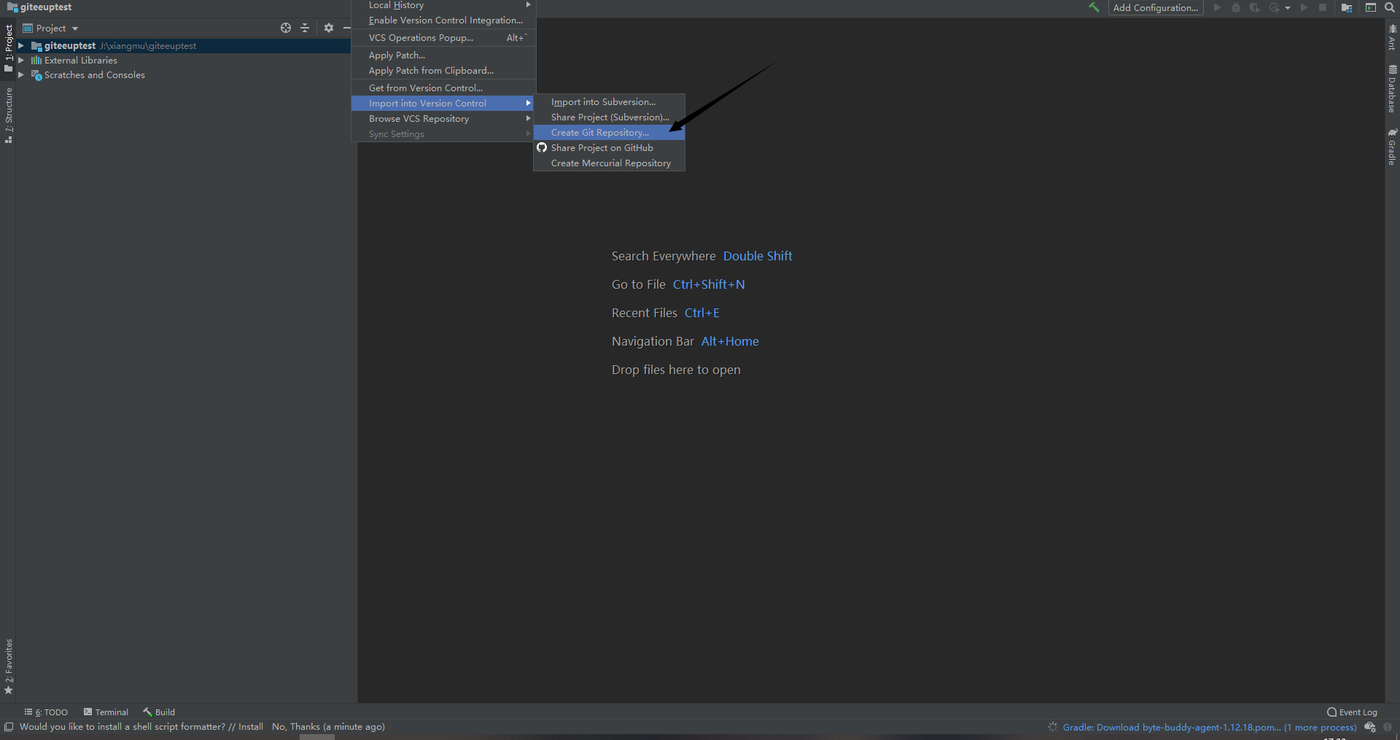Open the Database side panel tab
Image resolution: width=1400 pixels, height=740 pixels.
tap(1391, 89)
